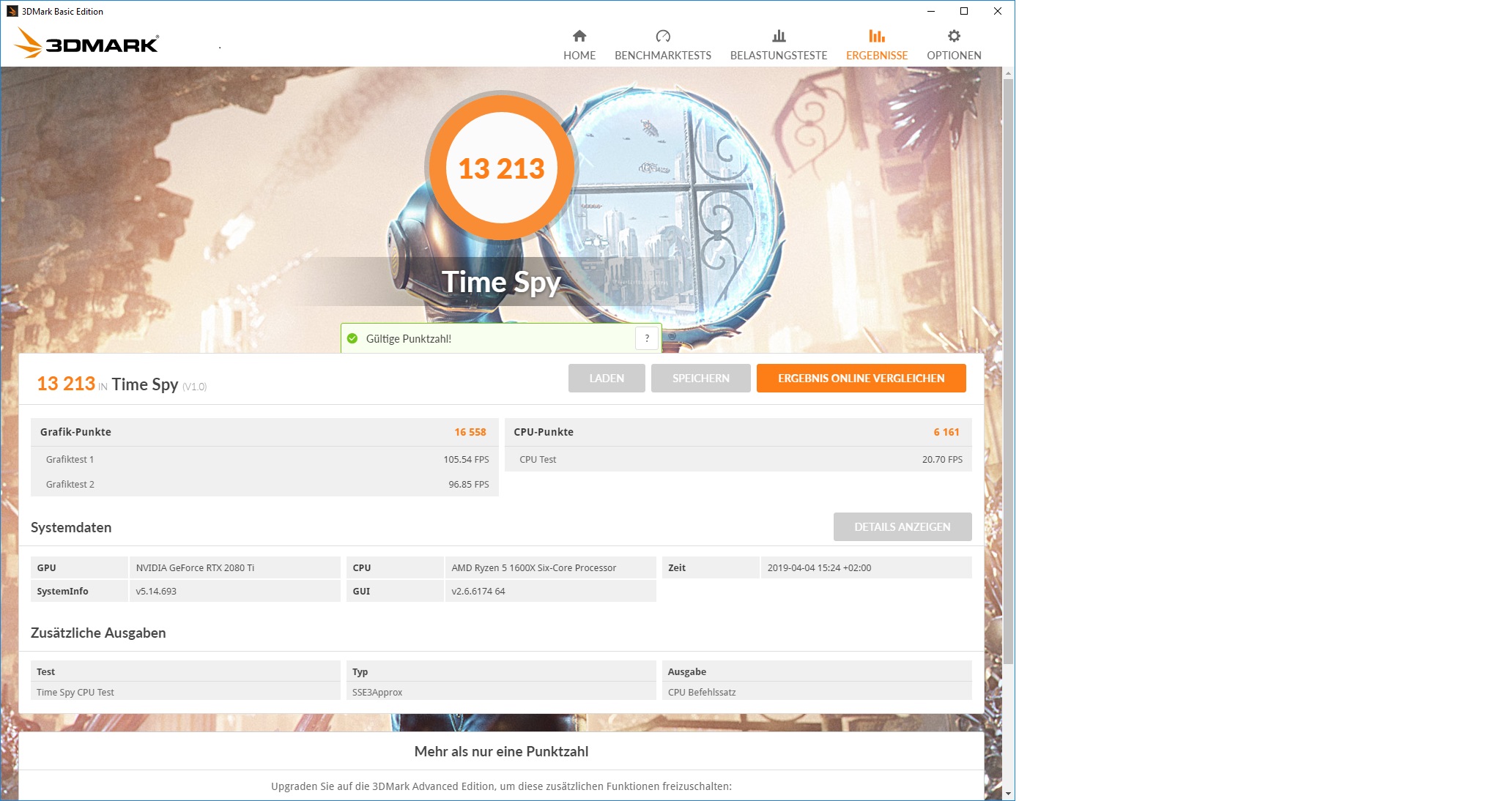Click scrollbar up arrow

click(x=1008, y=73)
